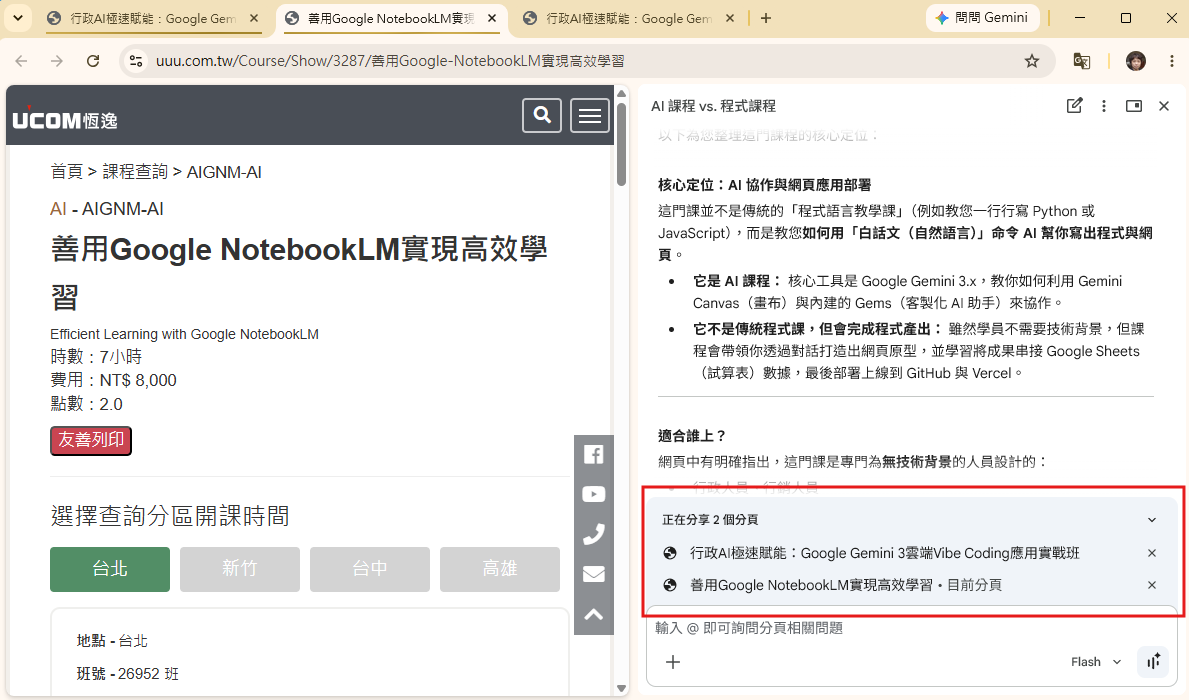Open Chrome's three-dot menu
1189x700 pixels.
(x=1172, y=61)
